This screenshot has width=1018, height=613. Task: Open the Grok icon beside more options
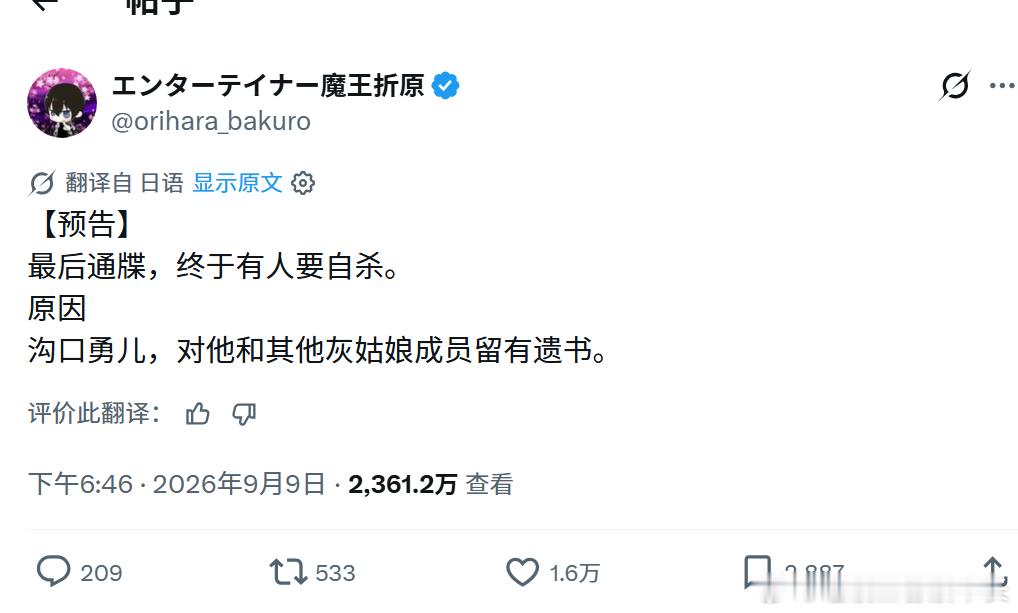coord(954,85)
